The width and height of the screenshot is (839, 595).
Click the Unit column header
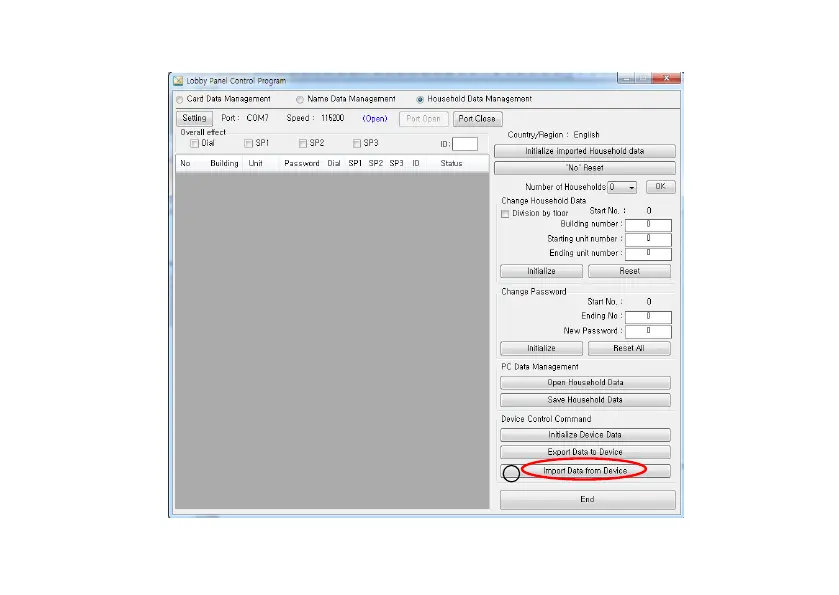(x=255, y=163)
